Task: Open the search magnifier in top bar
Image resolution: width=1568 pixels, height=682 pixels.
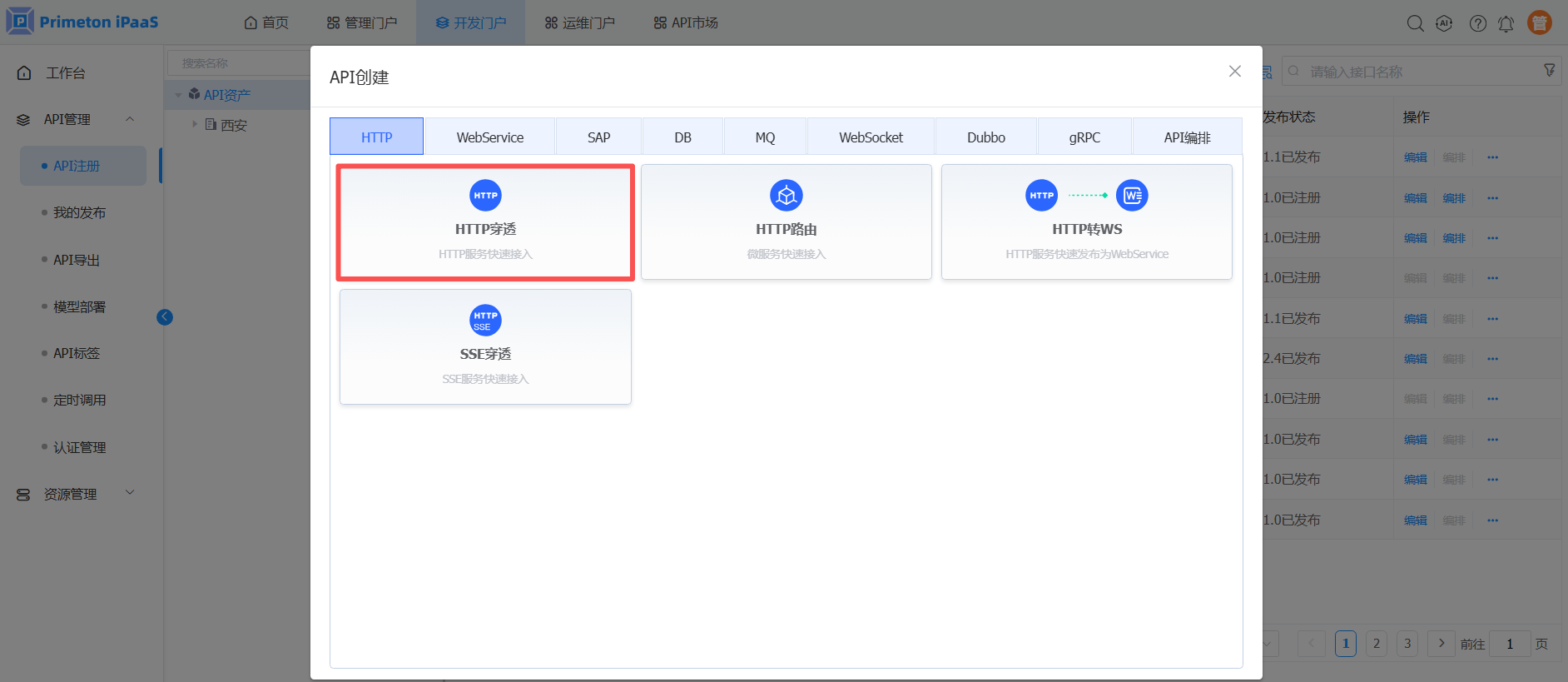Action: [x=1415, y=23]
